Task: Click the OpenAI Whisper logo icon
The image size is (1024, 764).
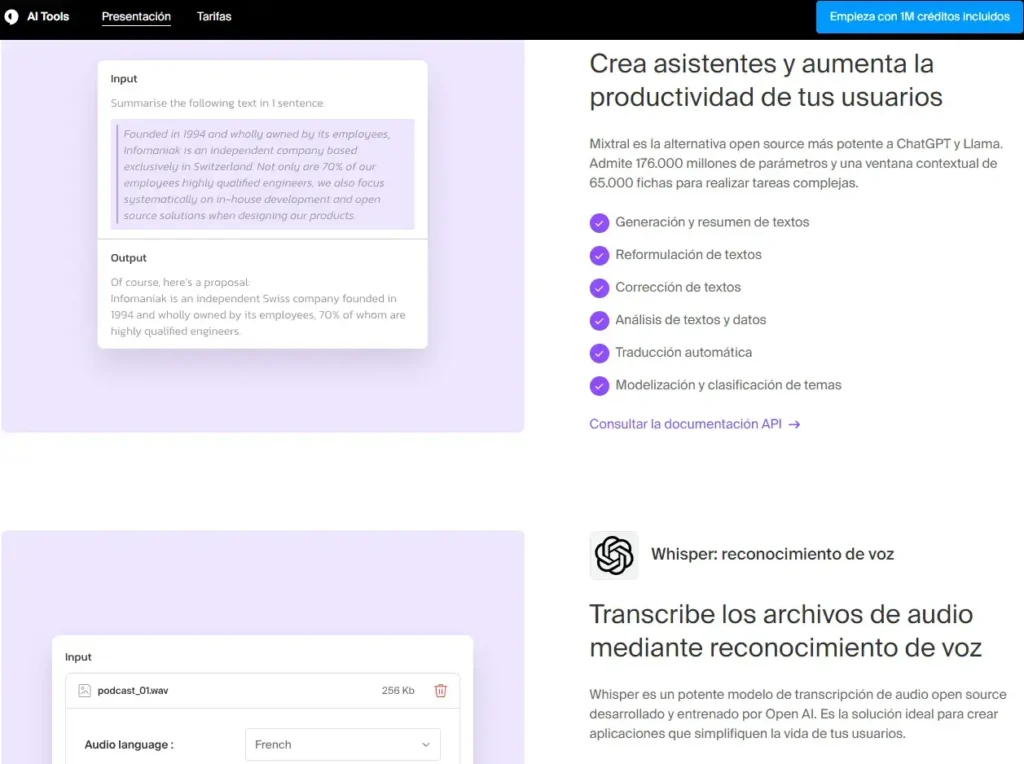Action: pyautogui.click(x=614, y=555)
